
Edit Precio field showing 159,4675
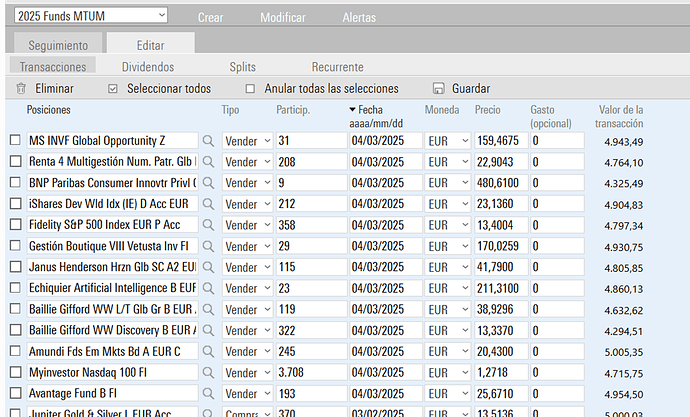(501, 141)
